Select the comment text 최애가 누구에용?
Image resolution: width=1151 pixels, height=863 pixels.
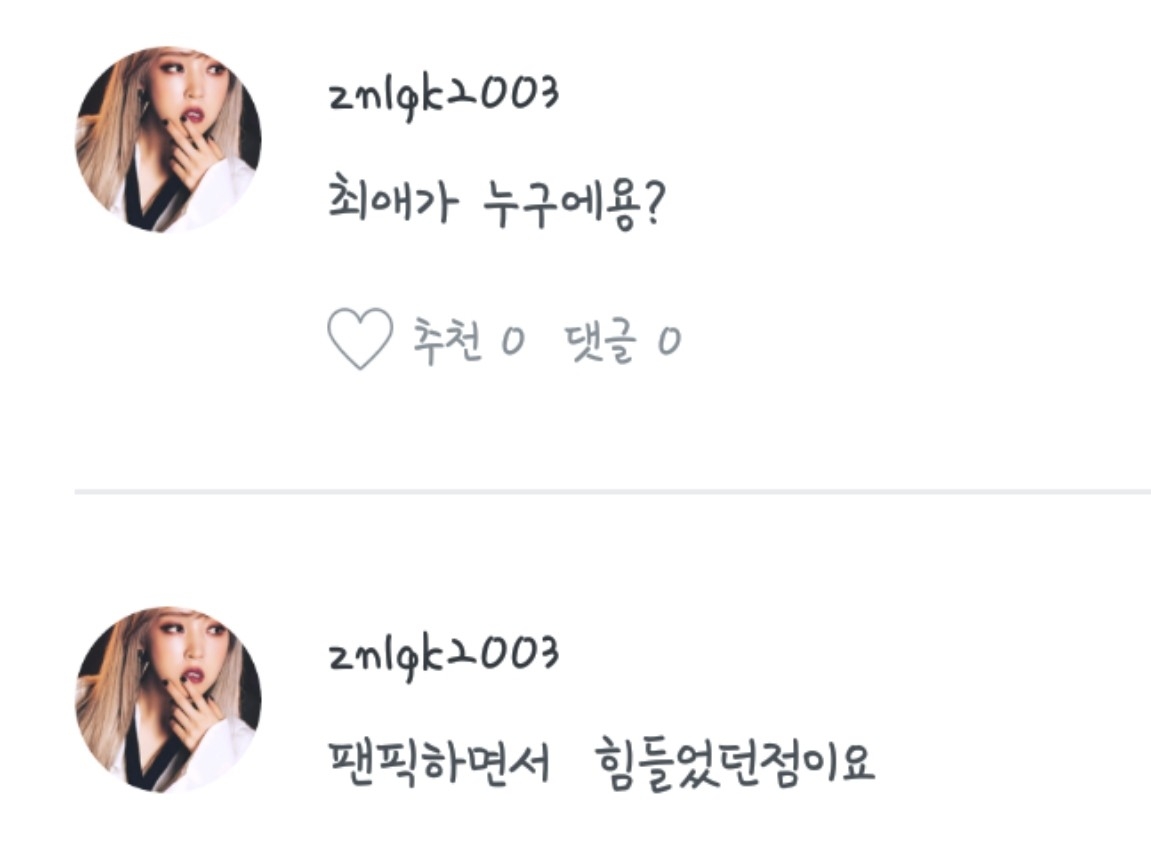coord(495,202)
